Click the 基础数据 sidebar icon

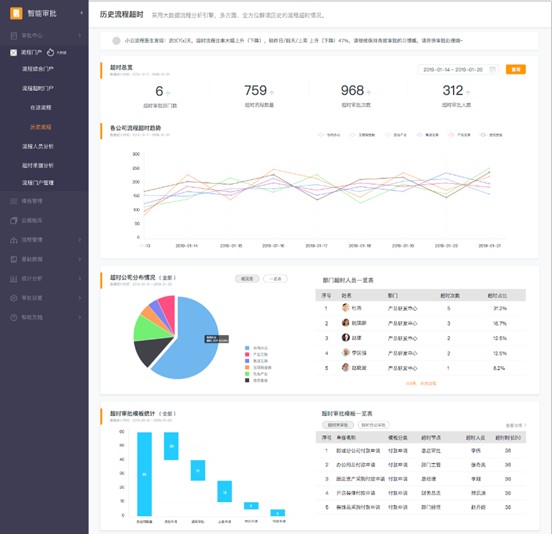(x=14, y=259)
